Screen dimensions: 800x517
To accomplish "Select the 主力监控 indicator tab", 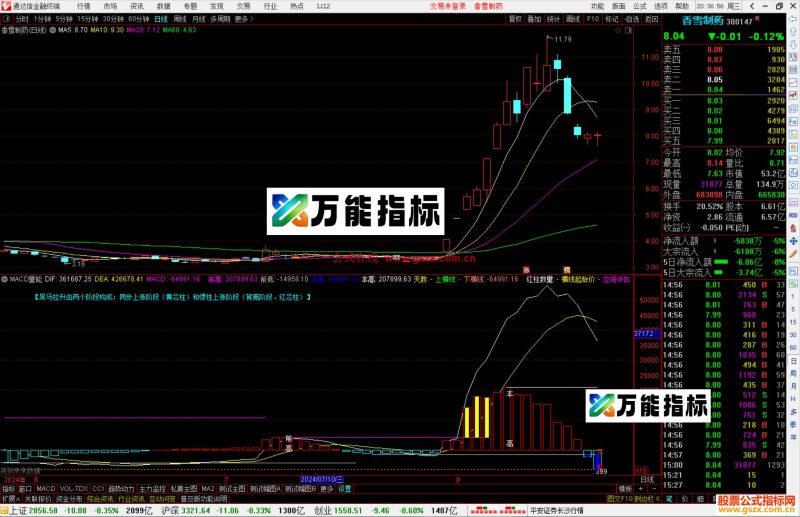I will (x=153, y=489).
